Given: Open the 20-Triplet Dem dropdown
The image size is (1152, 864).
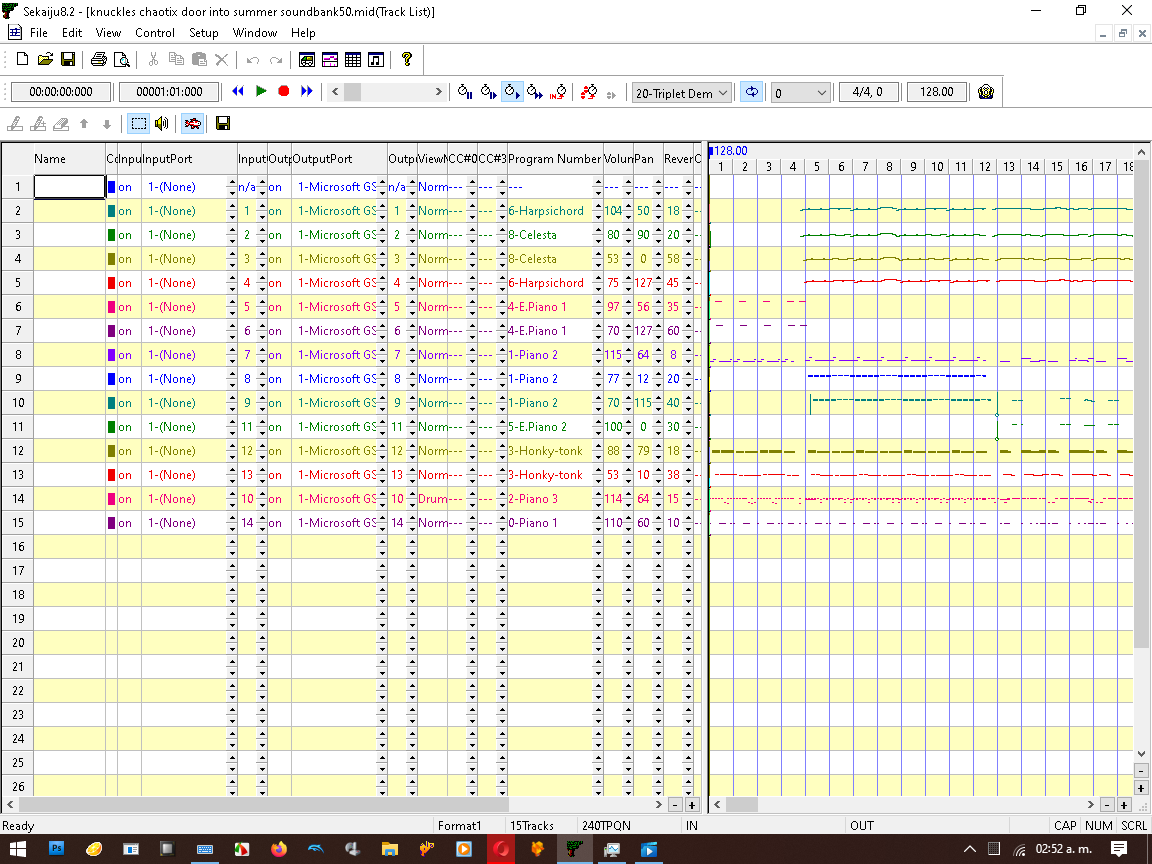Looking at the screenshot, I should pyautogui.click(x=720, y=93).
